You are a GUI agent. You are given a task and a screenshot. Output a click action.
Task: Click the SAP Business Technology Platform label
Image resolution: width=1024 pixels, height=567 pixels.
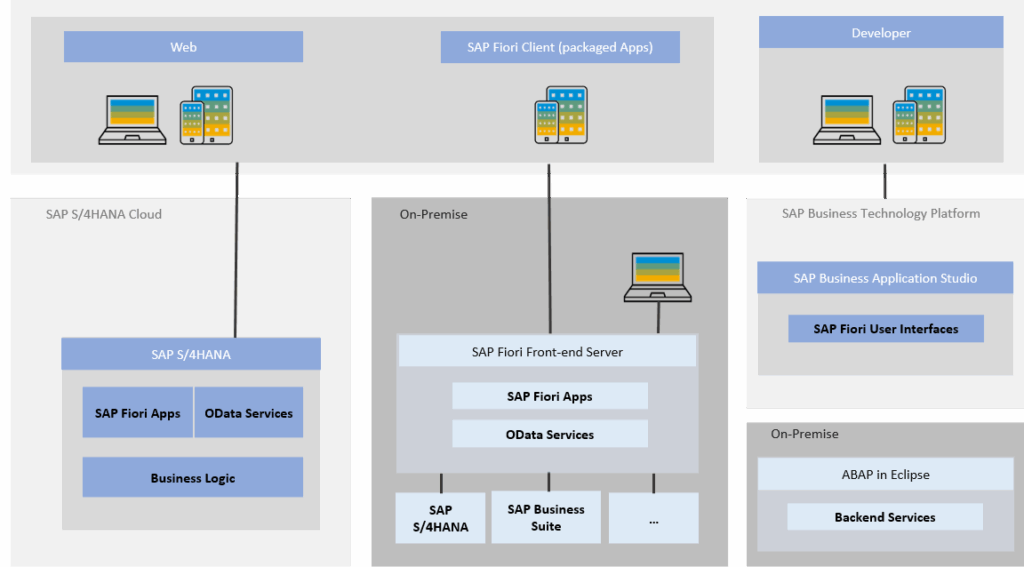(881, 214)
